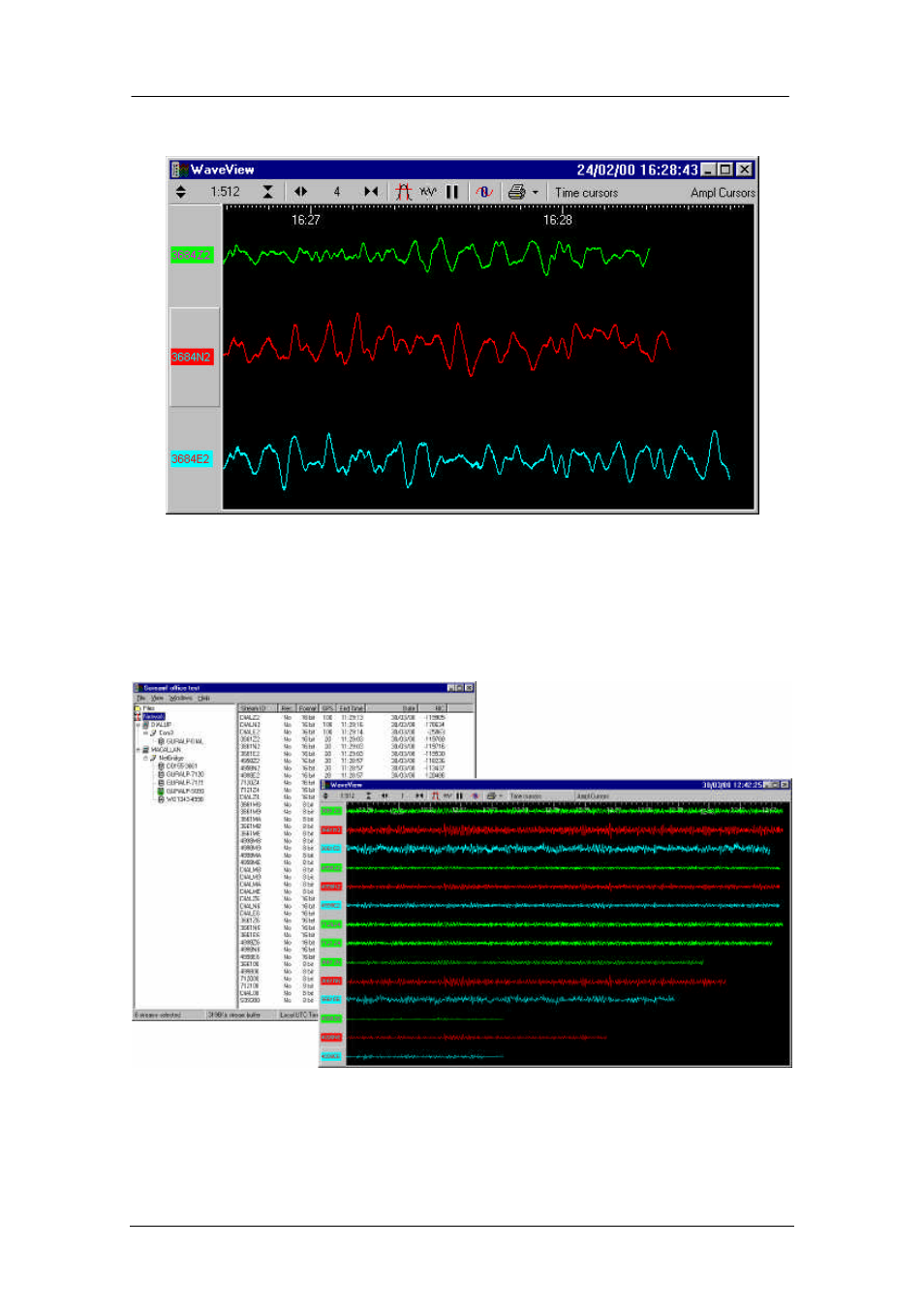Click the printer icon in top WaveView

(517, 192)
